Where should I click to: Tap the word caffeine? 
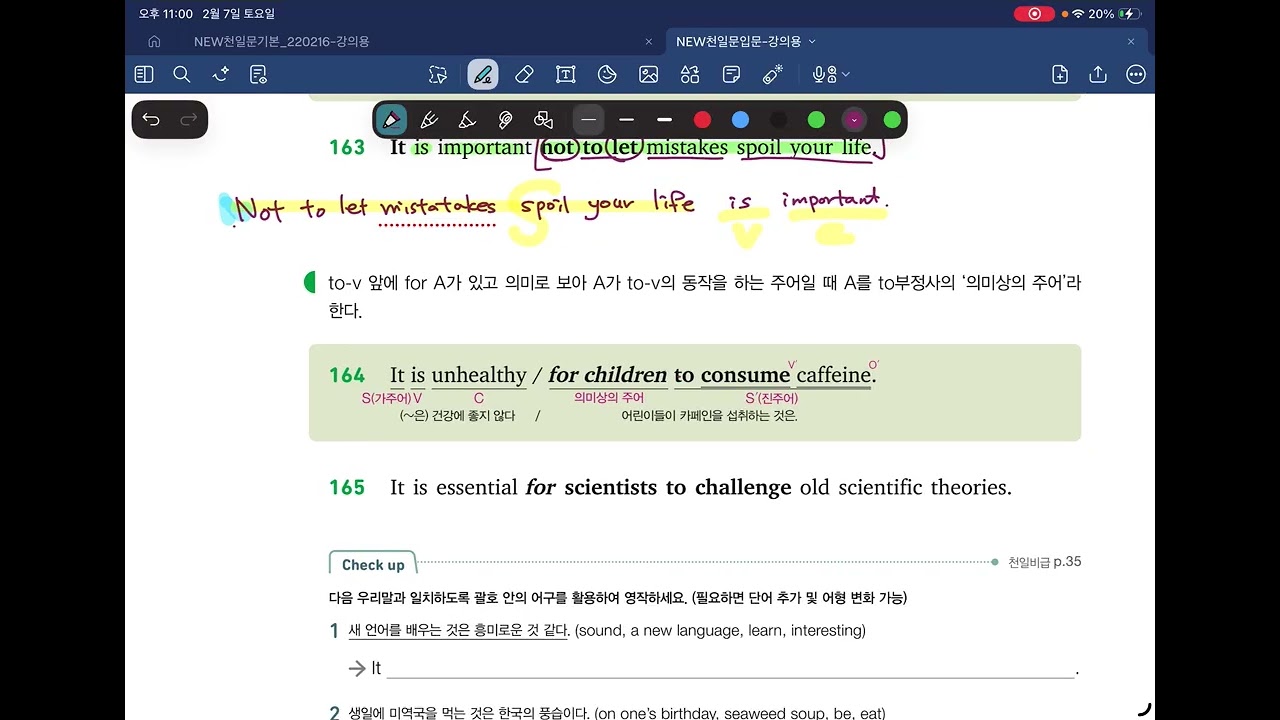point(834,375)
